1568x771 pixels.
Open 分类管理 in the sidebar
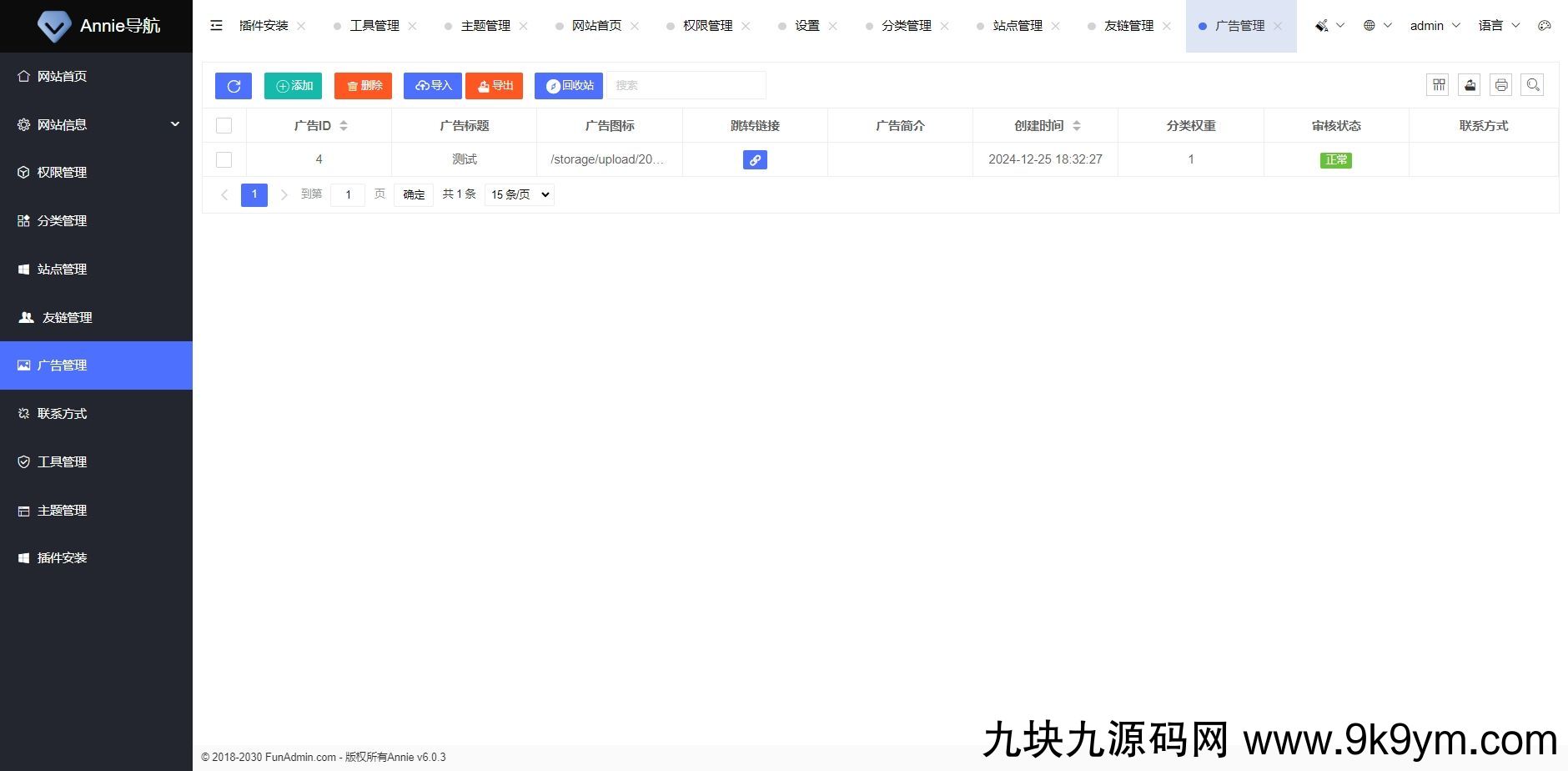[96, 221]
